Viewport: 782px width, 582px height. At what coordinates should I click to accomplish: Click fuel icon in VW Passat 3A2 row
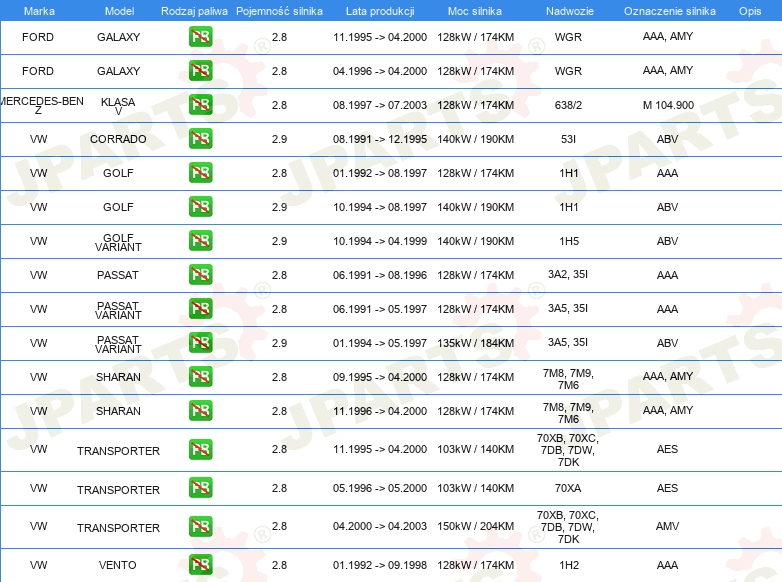click(x=200, y=274)
